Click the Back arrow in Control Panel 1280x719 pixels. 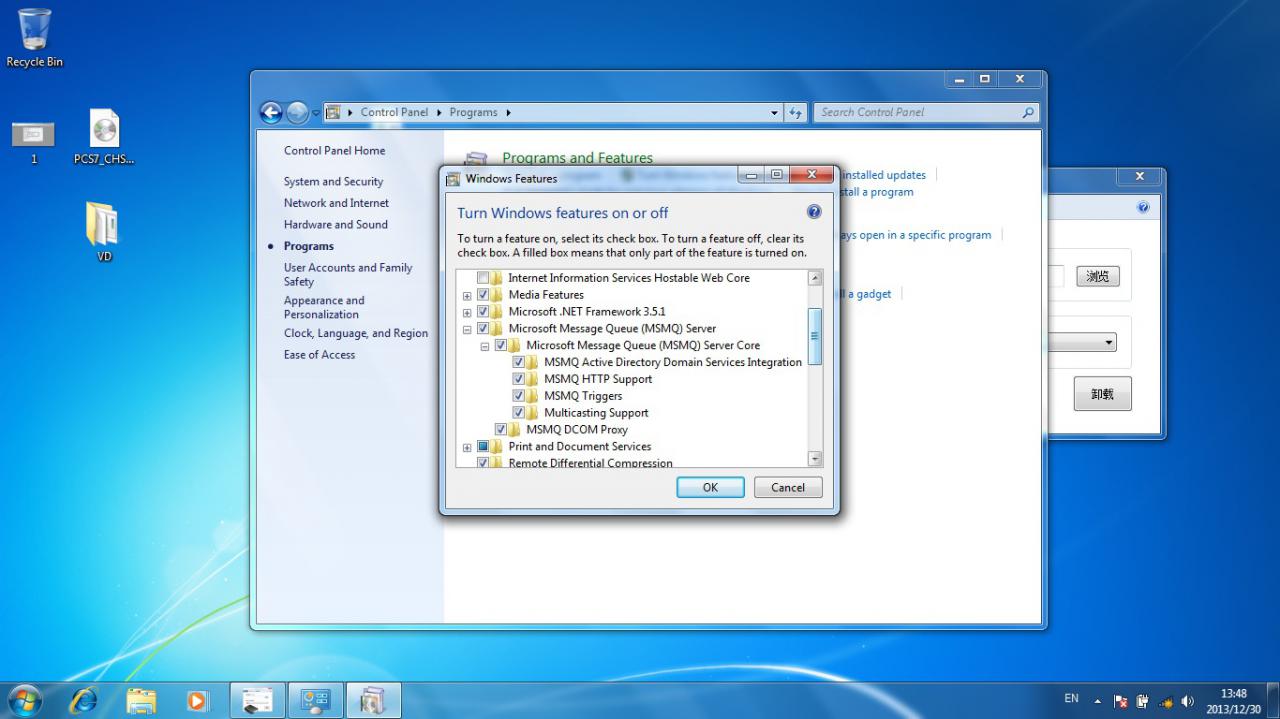pyautogui.click(x=271, y=113)
